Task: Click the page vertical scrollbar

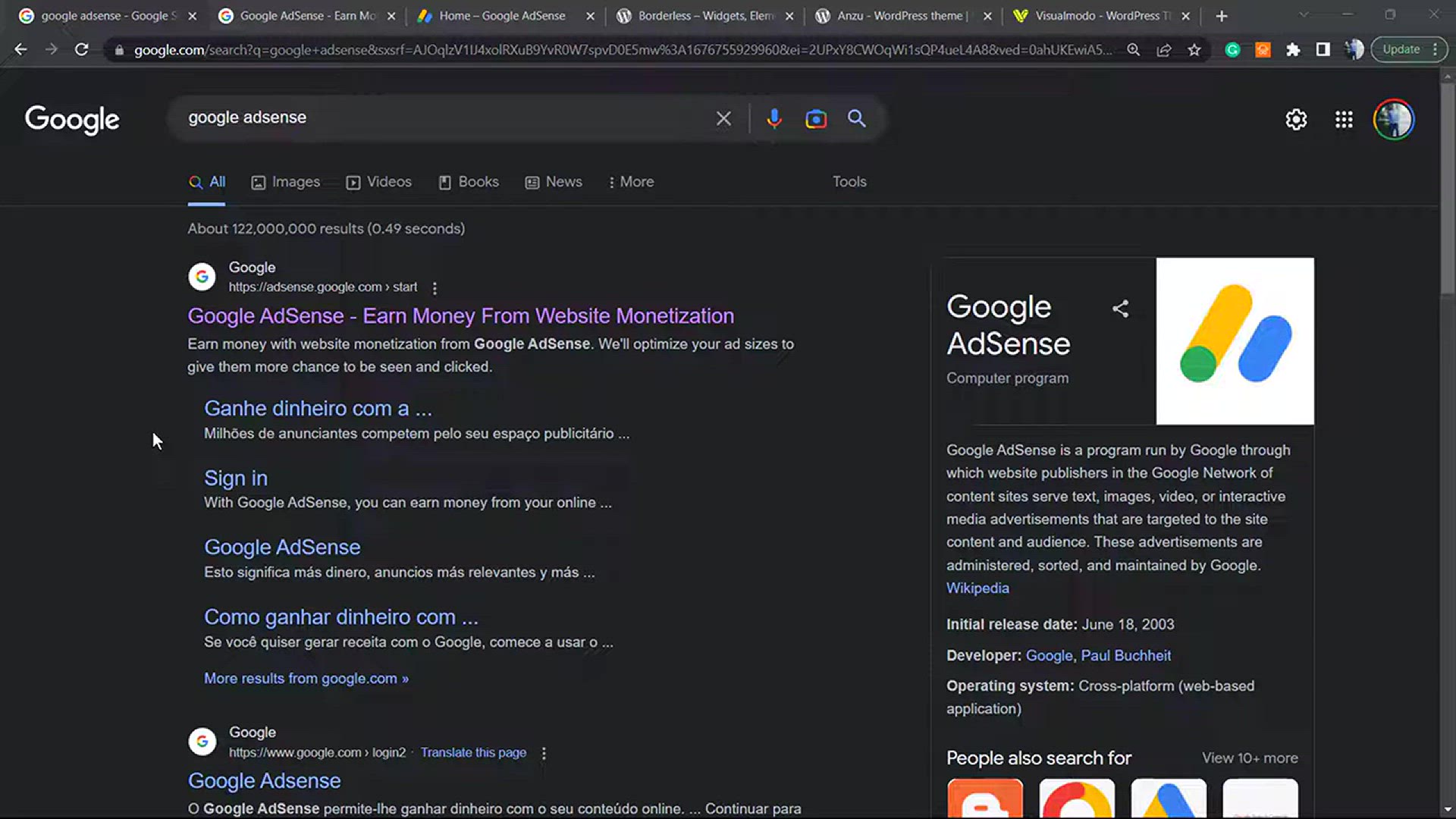Action: pos(1448,190)
